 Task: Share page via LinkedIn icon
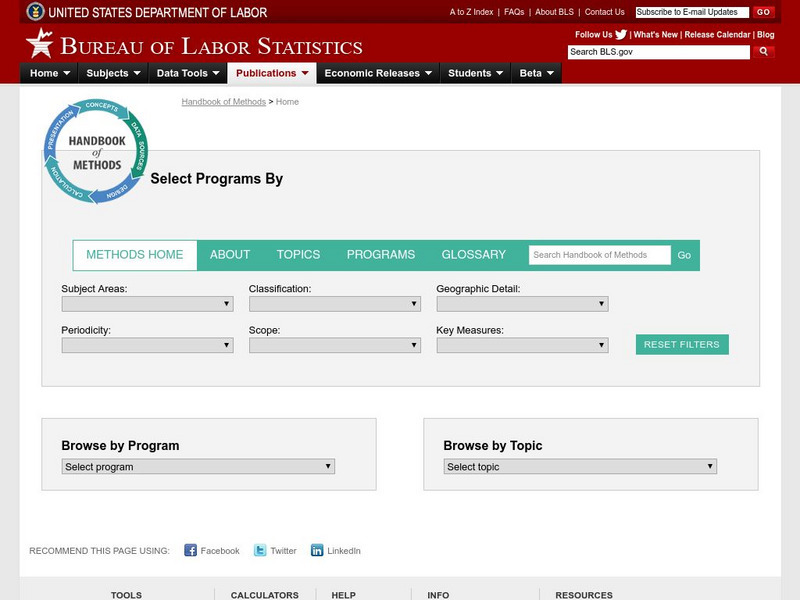point(317,550)
